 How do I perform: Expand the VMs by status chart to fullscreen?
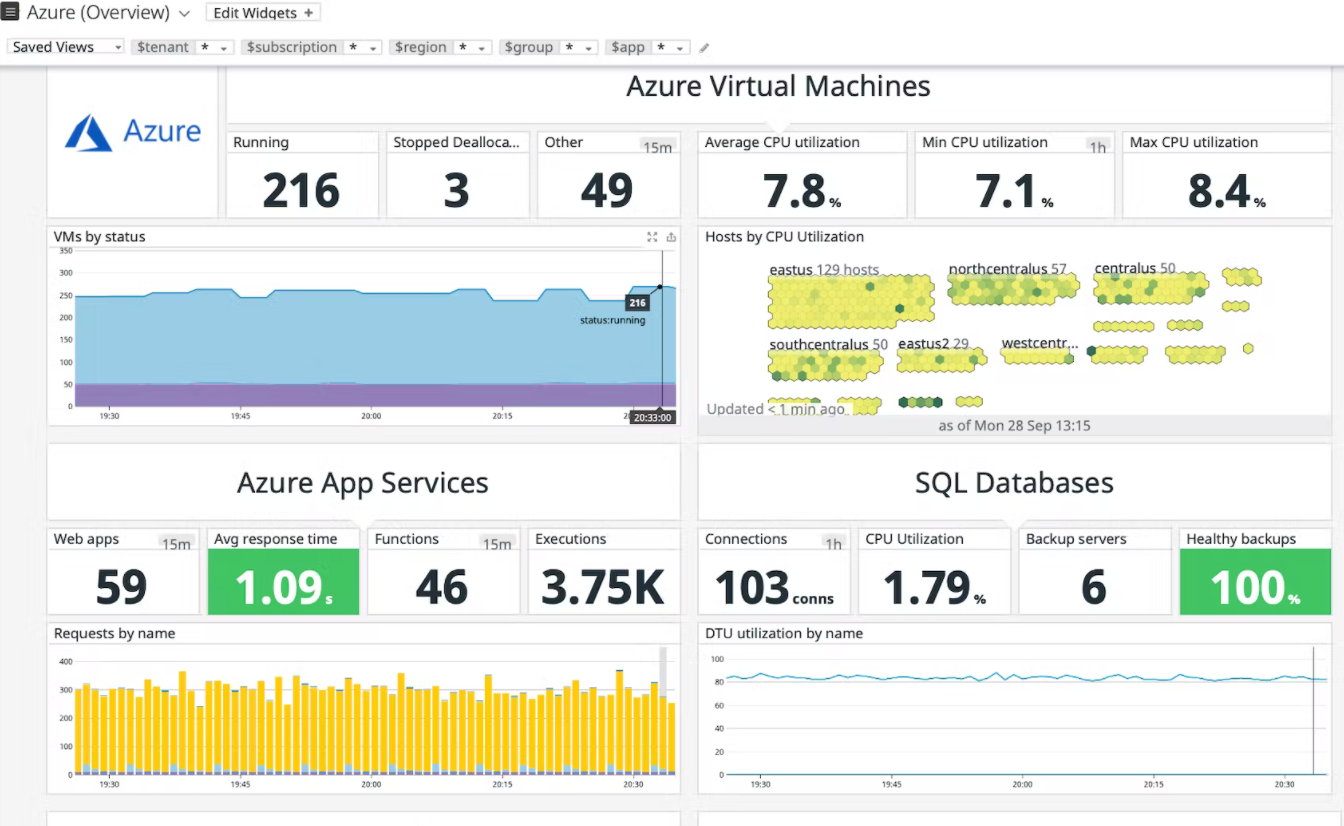[x=652, y=237]
